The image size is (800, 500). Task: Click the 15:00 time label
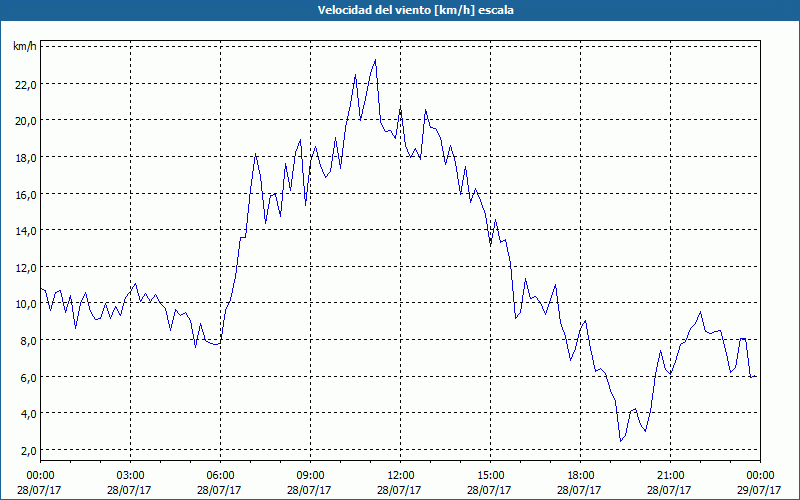coord(490,476)
